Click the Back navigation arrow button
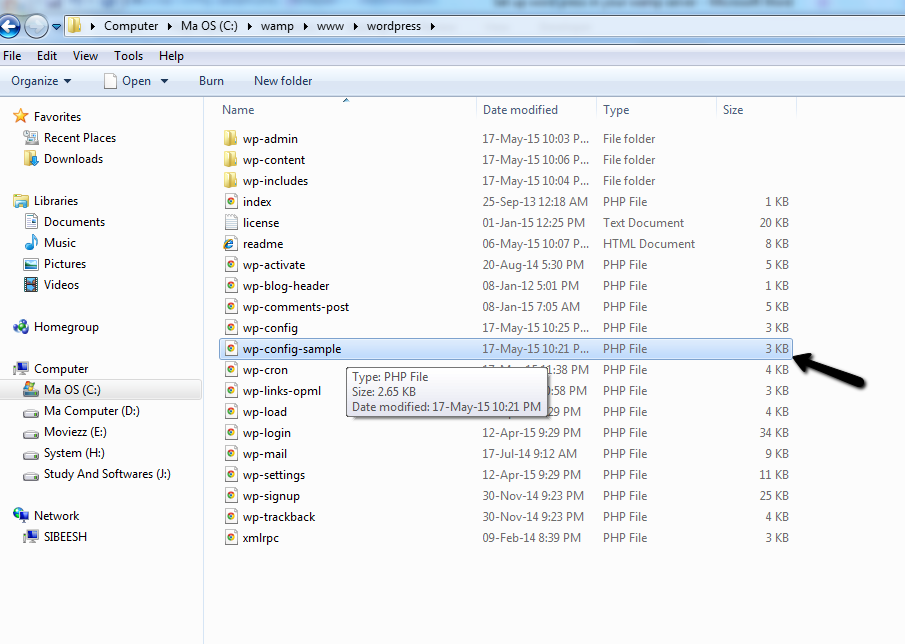Image resolution: width=905 pixels, height=644 pixels. 9,27
